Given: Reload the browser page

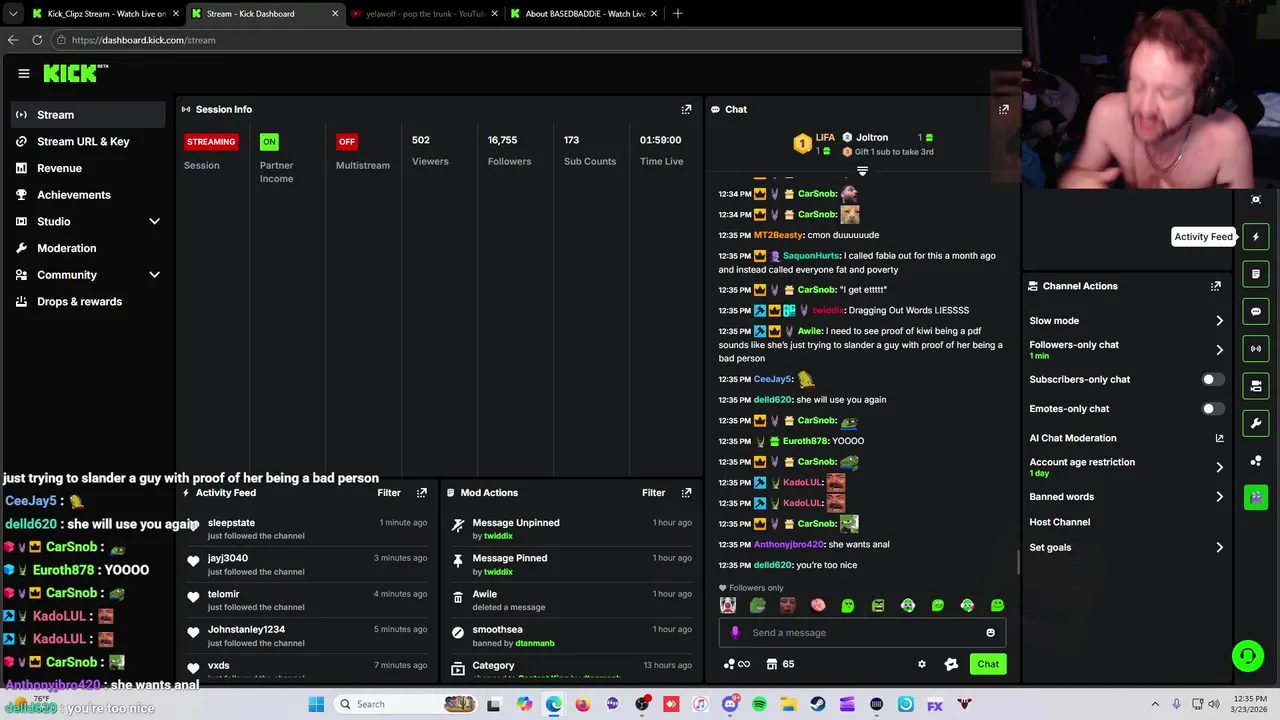Looking at the screenshot, I should point(37,40).
